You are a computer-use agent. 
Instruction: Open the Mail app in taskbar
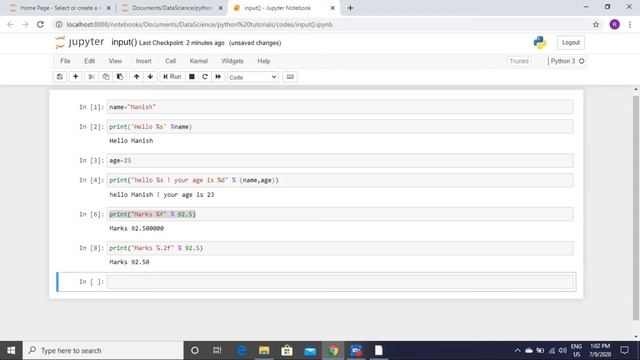(x=310, y=351)
